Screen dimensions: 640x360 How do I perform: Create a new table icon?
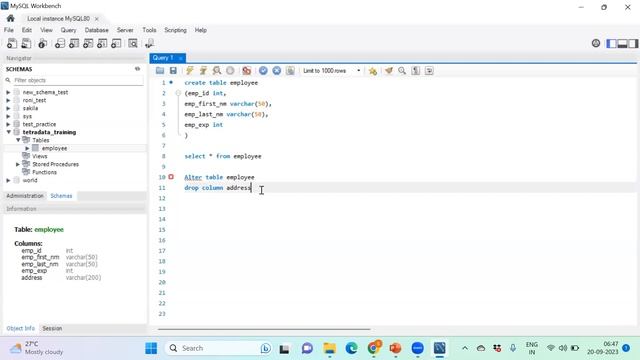pos(74,43)
